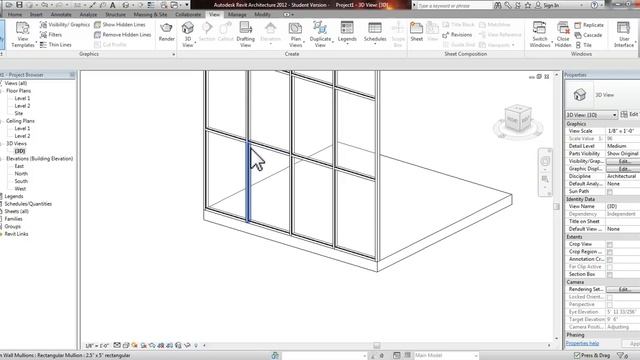Image resolution: width=640 pixels, height=360 pixels.
Task: Click Edit button for Graphic Display Options
Action: click(623, 169)
